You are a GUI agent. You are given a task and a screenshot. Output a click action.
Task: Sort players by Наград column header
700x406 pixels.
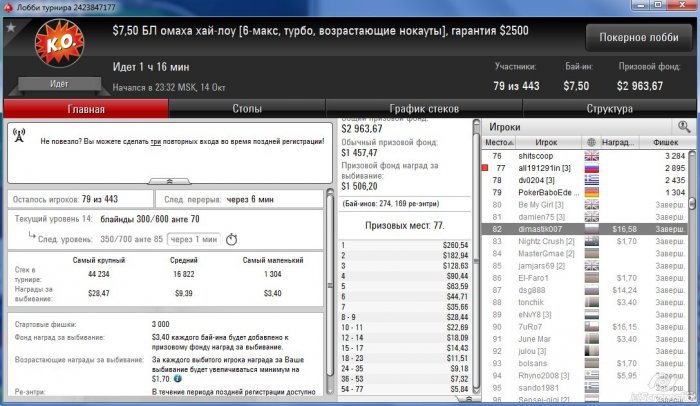620,142
